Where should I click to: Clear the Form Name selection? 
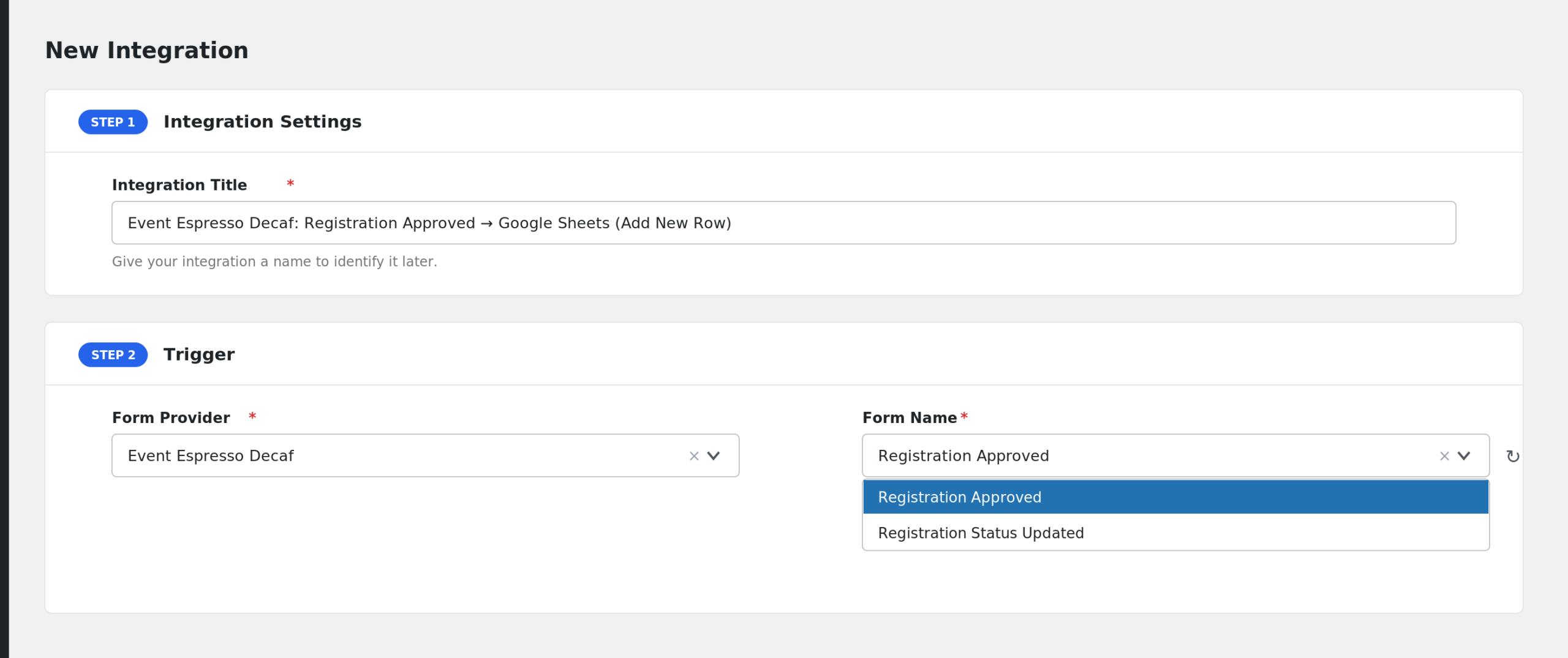coord(1444,456)
